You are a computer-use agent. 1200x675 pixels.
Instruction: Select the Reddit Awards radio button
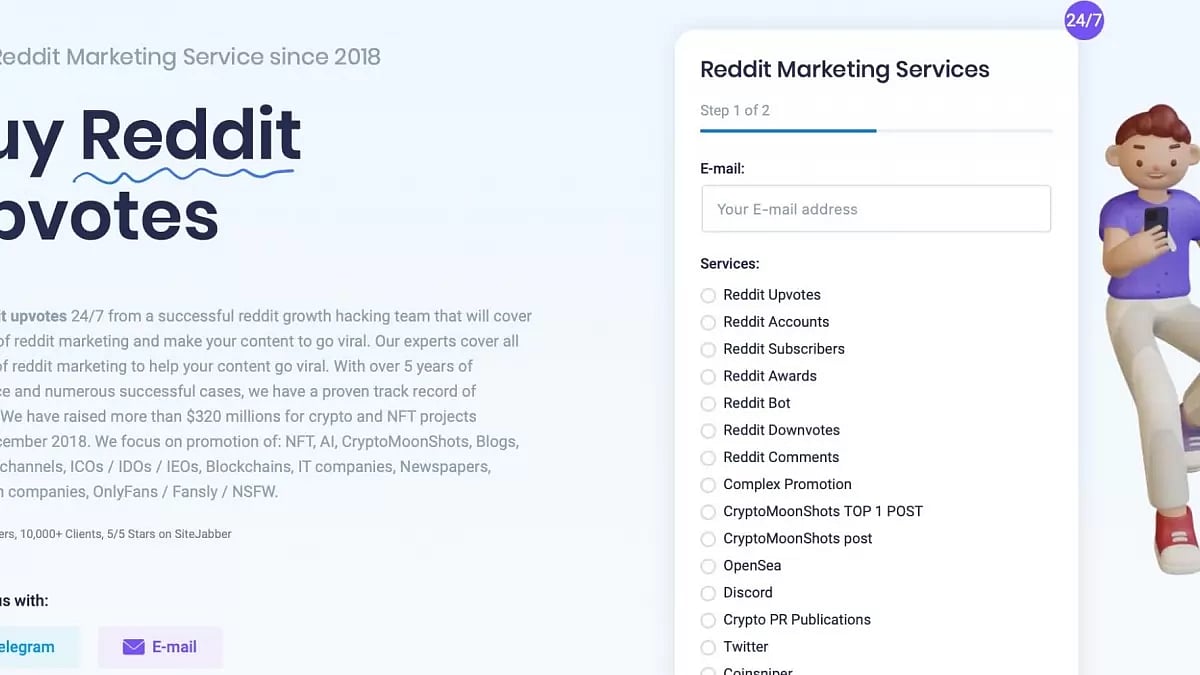pos(708,376)
